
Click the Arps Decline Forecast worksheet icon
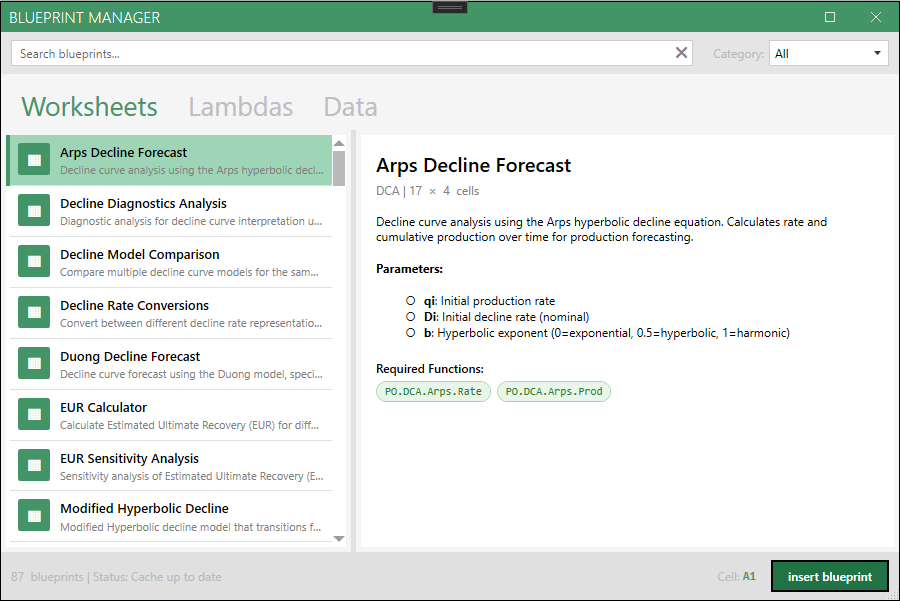tap(34, 160)
